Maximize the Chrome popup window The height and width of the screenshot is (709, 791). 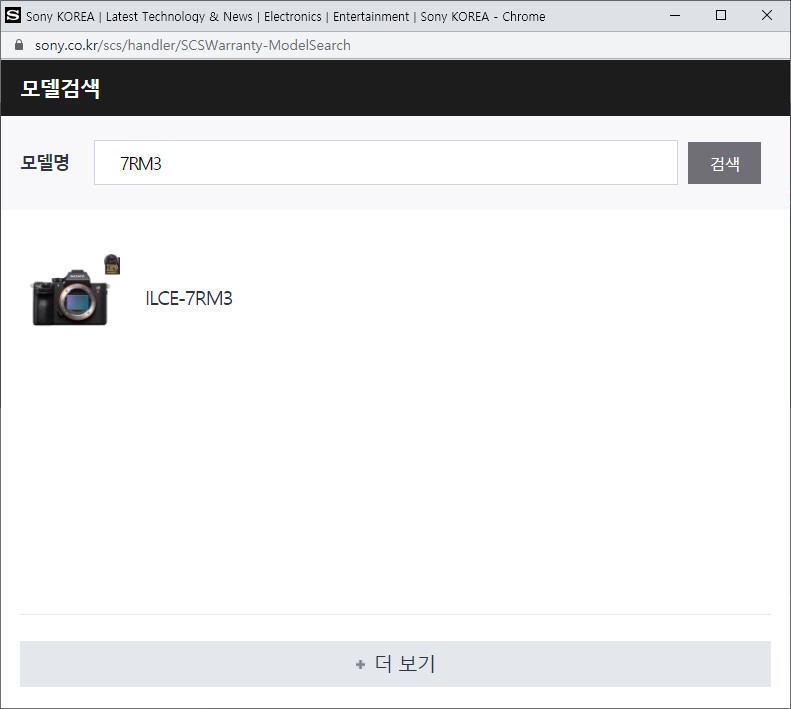721,16
